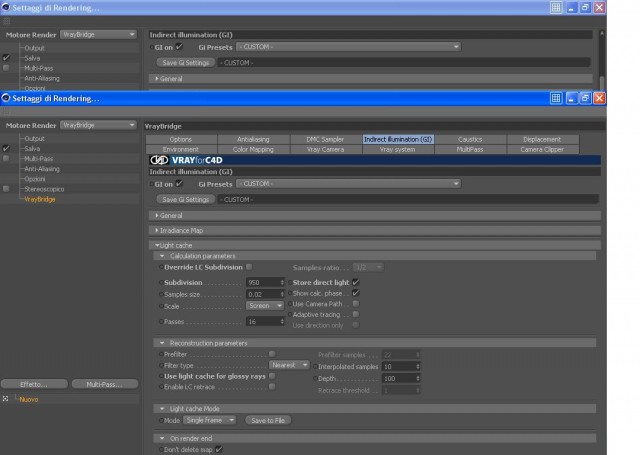640x455 pixels.
Task: Expand General section in back window
Action: (x=371, y=78)
